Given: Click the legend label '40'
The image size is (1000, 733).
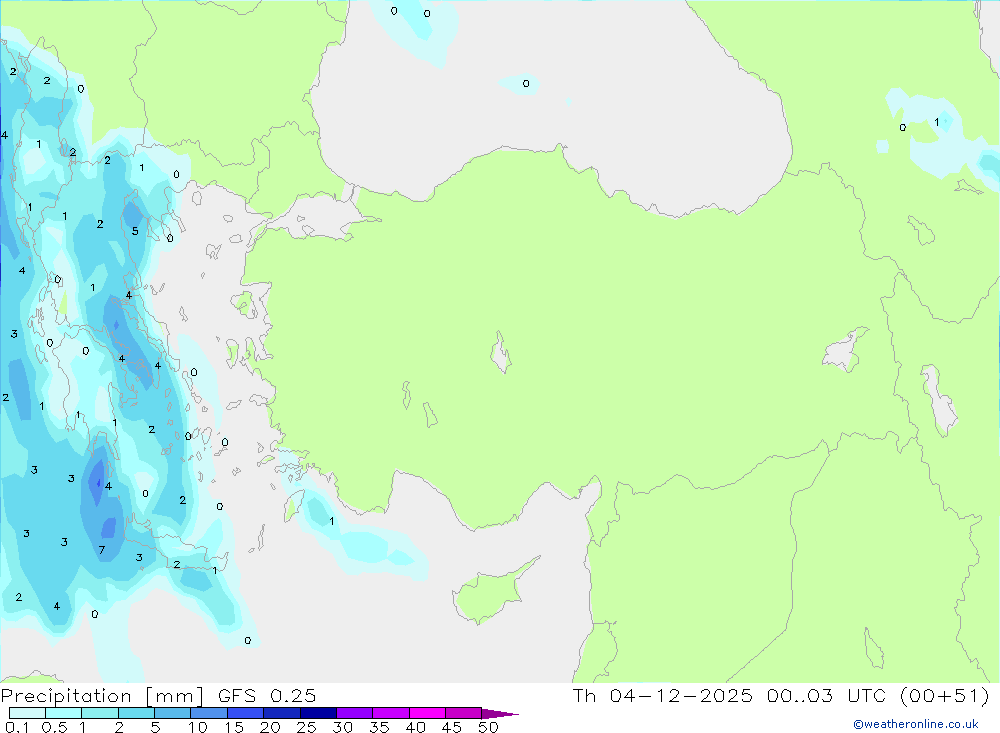Looking at the screenshot, I should pyautogui.click(x=415, y=727).
